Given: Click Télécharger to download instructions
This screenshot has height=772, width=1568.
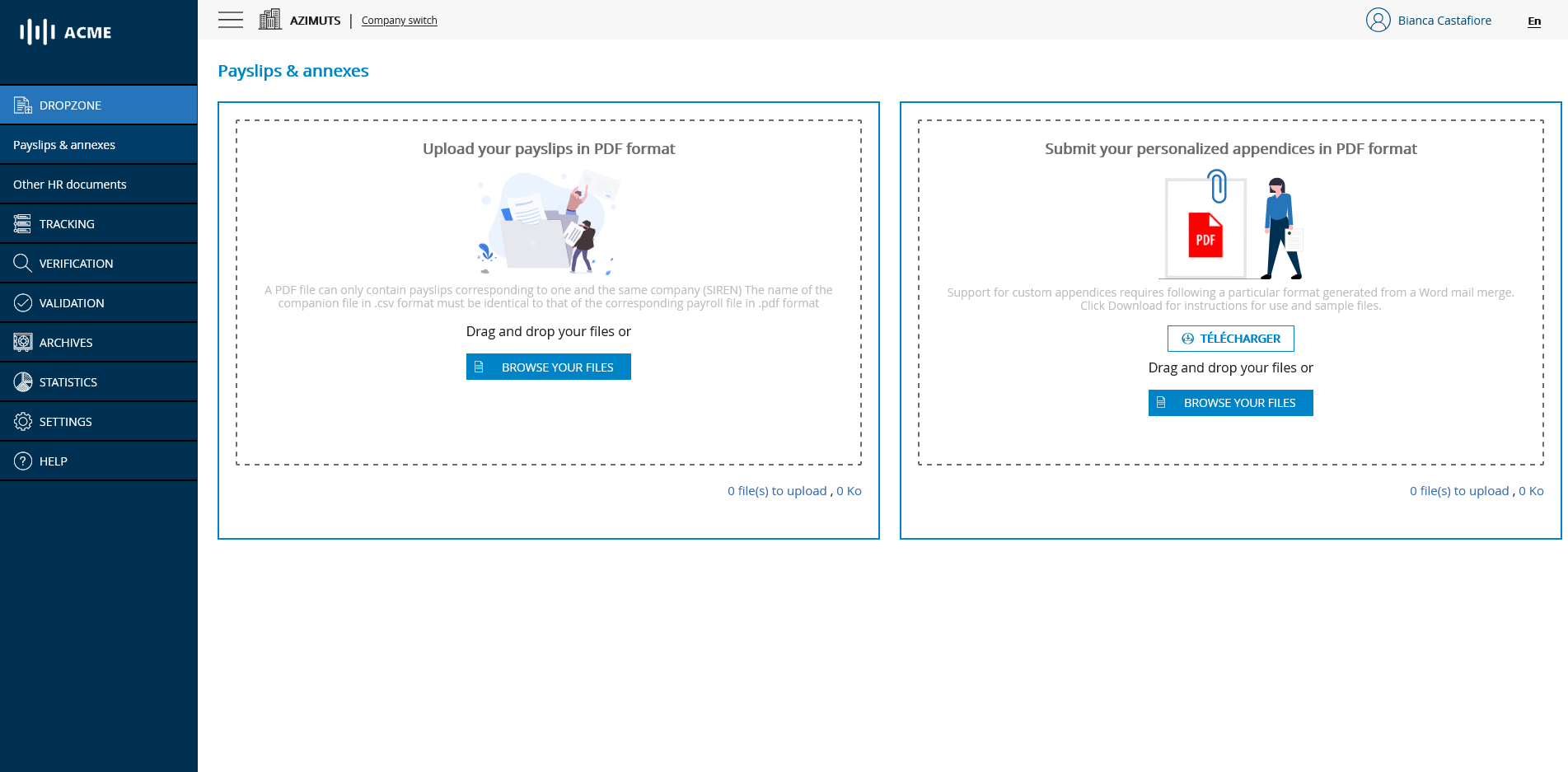Looking at the screenshot, I should point(1230,339).
